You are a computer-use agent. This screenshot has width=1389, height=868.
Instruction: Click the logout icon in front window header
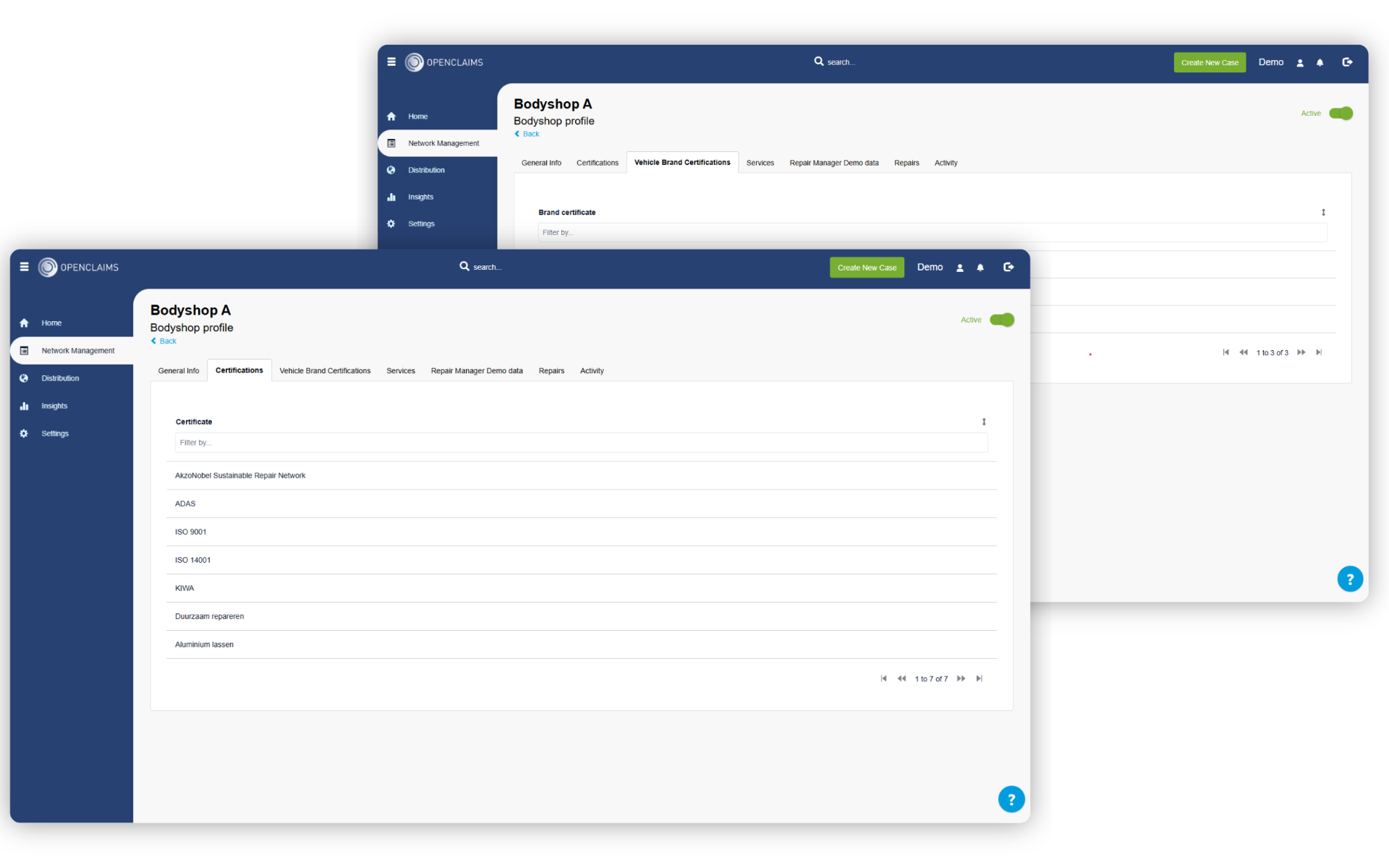tap(1008, 268)
